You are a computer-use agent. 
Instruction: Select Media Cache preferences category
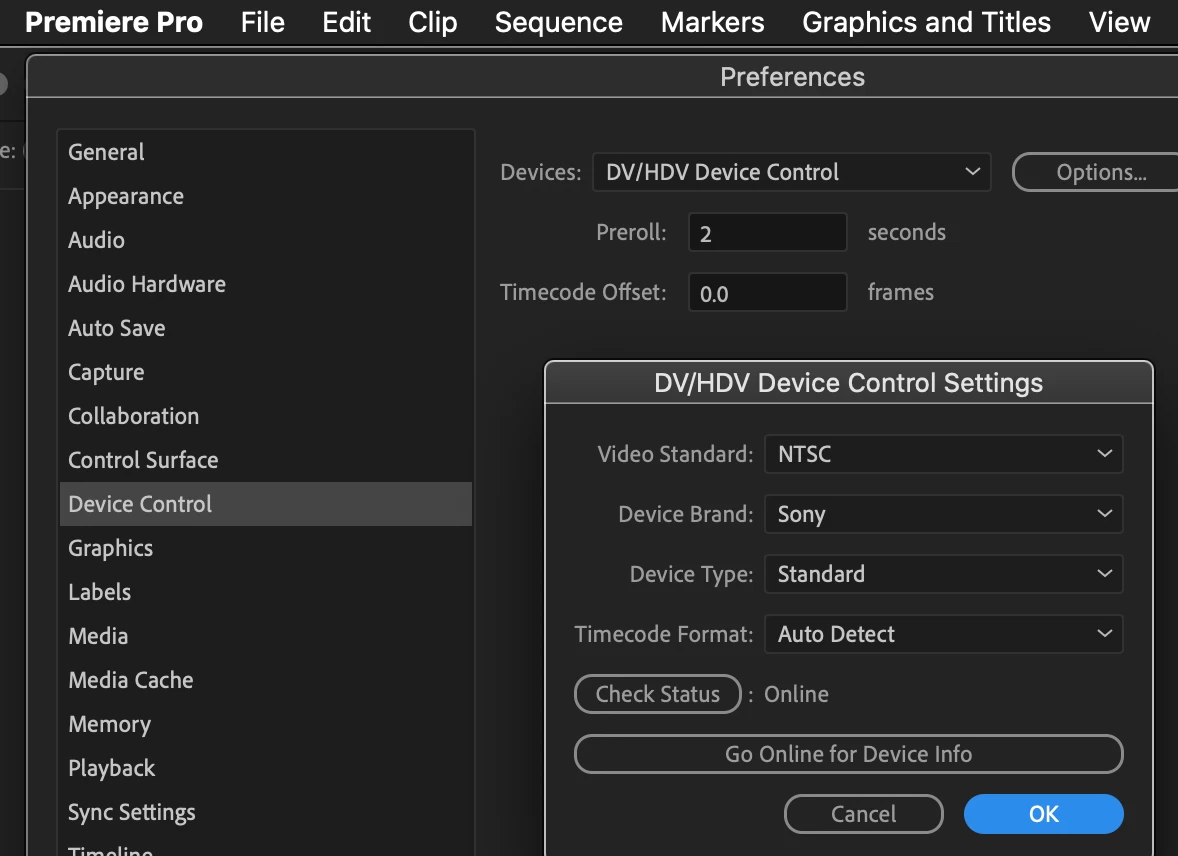tap(265, 679)
